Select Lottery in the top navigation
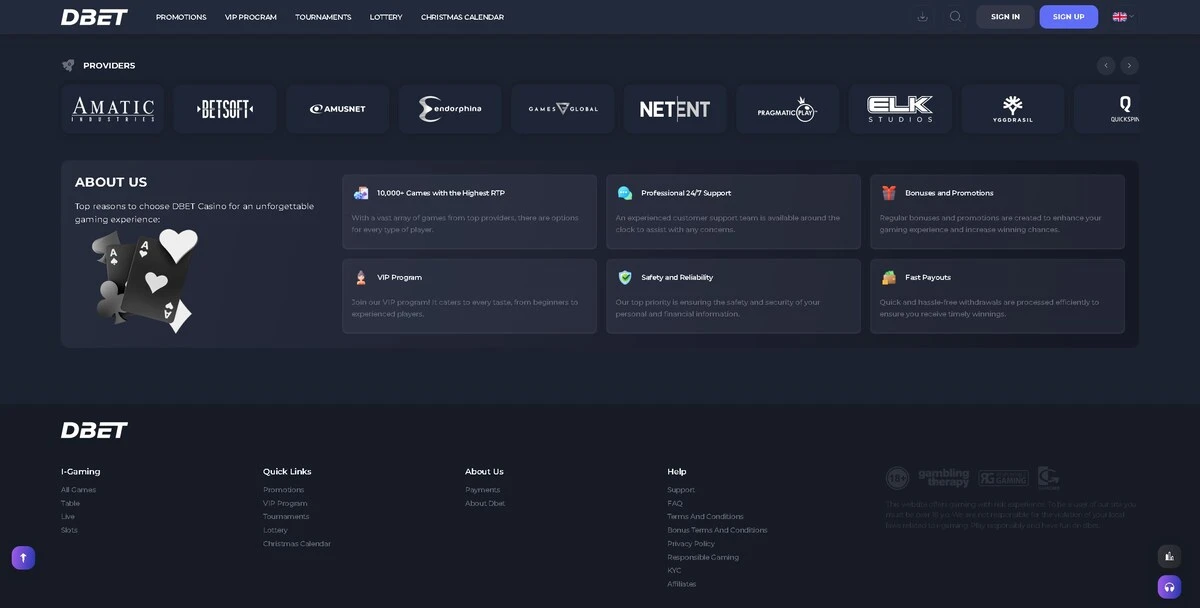The height and width of the screenshot is (608, 1200). click(x=386, y=17)
